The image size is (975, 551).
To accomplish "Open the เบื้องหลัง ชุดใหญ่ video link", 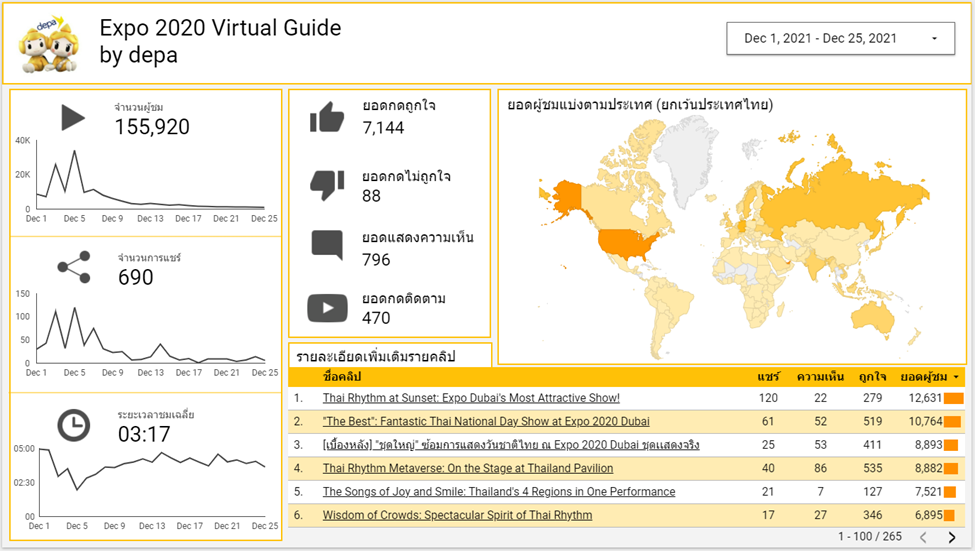I will (511, 445).
